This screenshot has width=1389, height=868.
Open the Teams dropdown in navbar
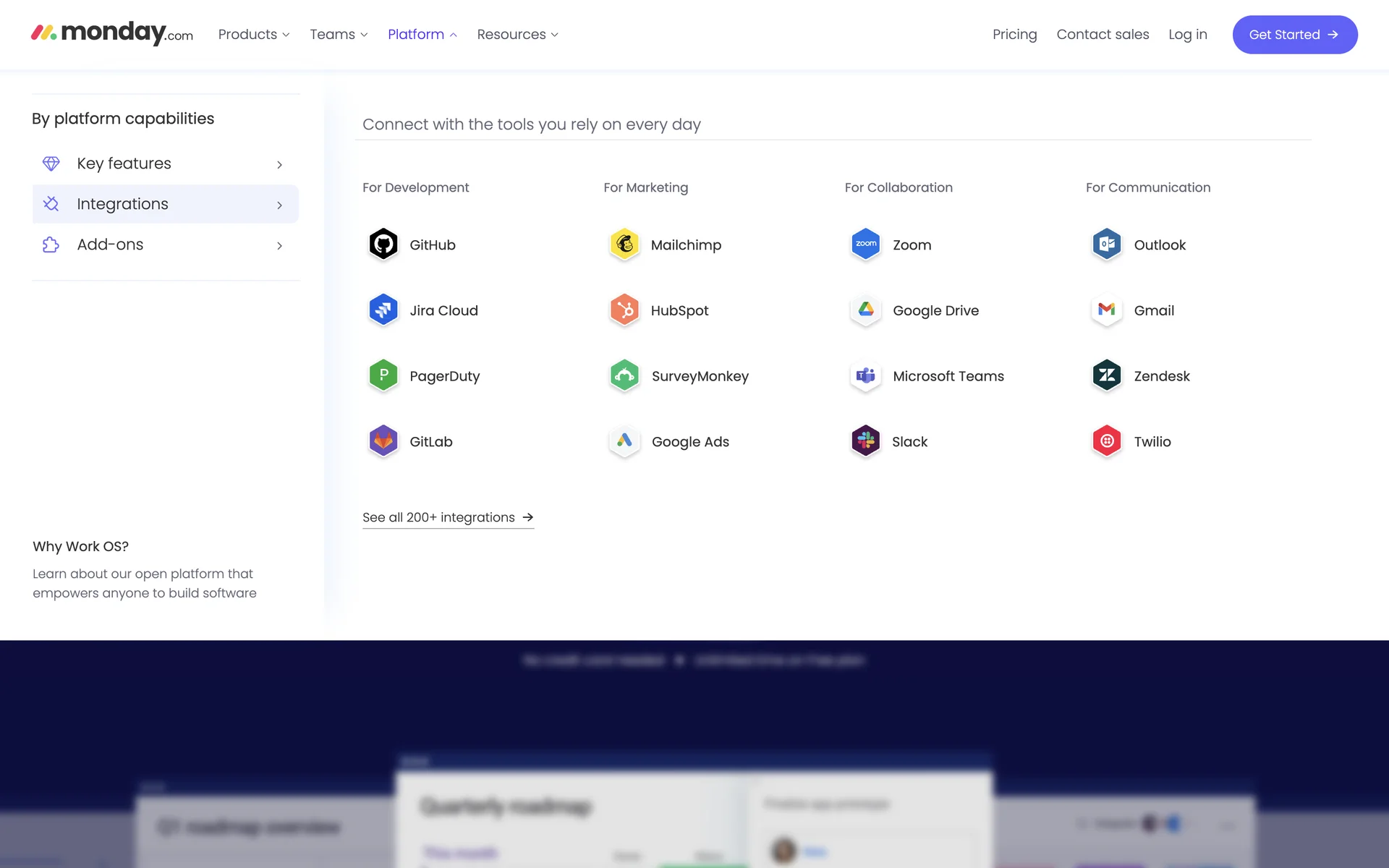click(x=339, y=35)
